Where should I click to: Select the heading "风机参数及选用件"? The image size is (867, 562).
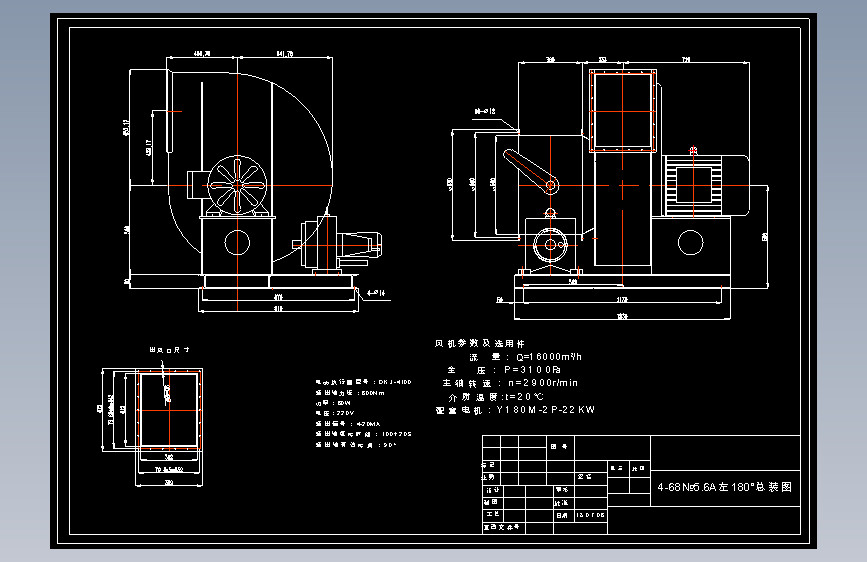(479, 344)
